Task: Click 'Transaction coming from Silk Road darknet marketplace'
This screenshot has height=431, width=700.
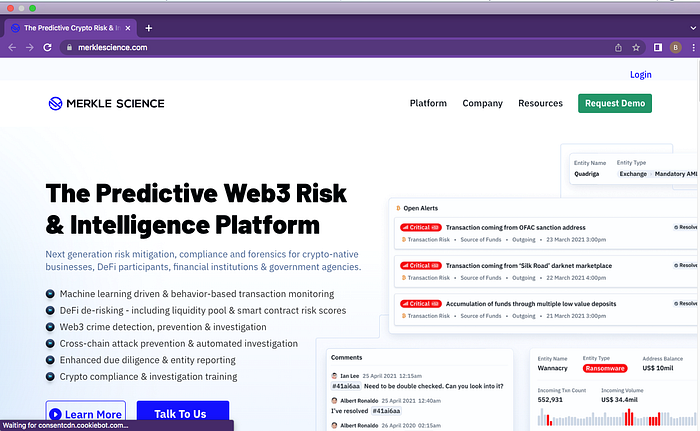Action: 529,265
